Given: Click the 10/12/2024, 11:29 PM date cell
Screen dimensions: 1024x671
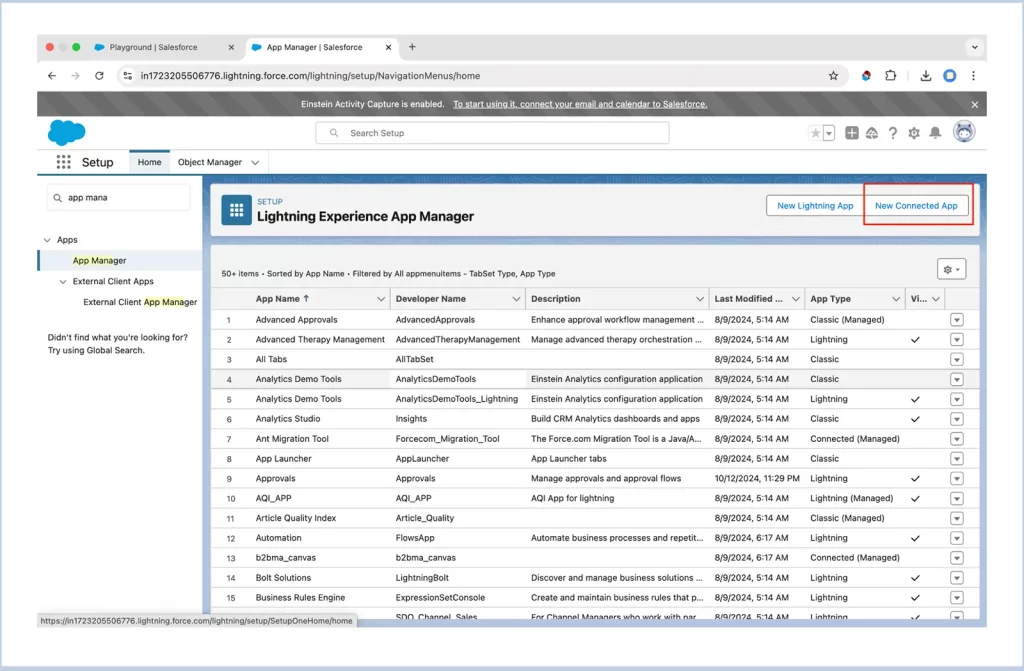Looking at the screenshot, I should pyautogui.click(x=757, y=479).
